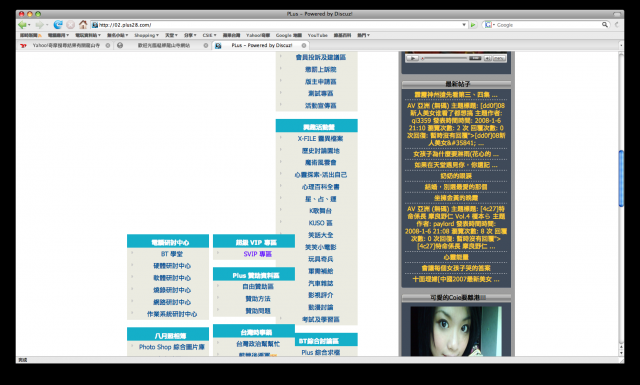Close the middle tab with its close icon
The width and height of the screenshot is (640, 385).
tap(206, 45)
